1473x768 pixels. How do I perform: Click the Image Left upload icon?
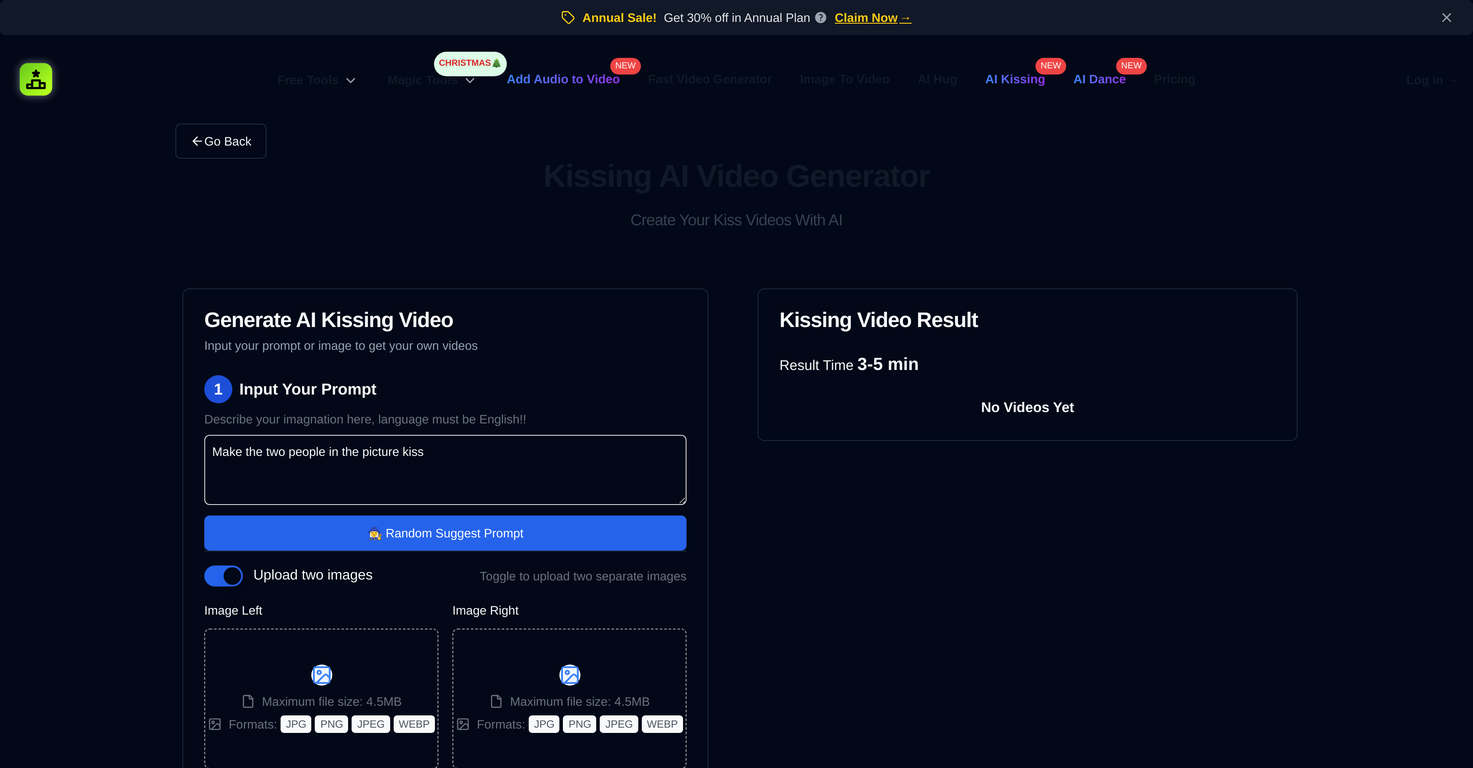pyautogui.click(x=321, y=675)
